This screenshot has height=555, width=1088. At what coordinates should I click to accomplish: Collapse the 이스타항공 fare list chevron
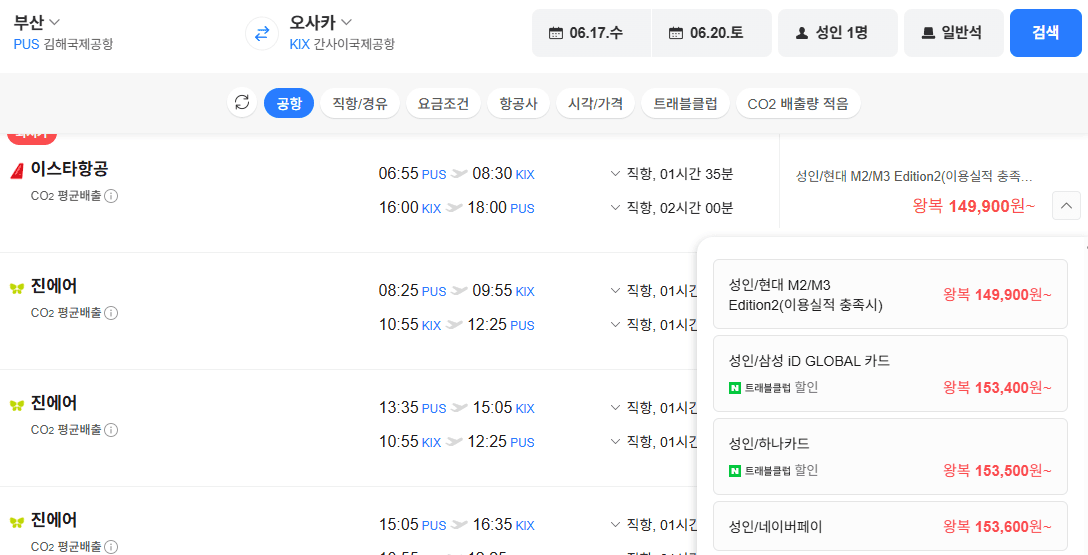(1066, 205)
